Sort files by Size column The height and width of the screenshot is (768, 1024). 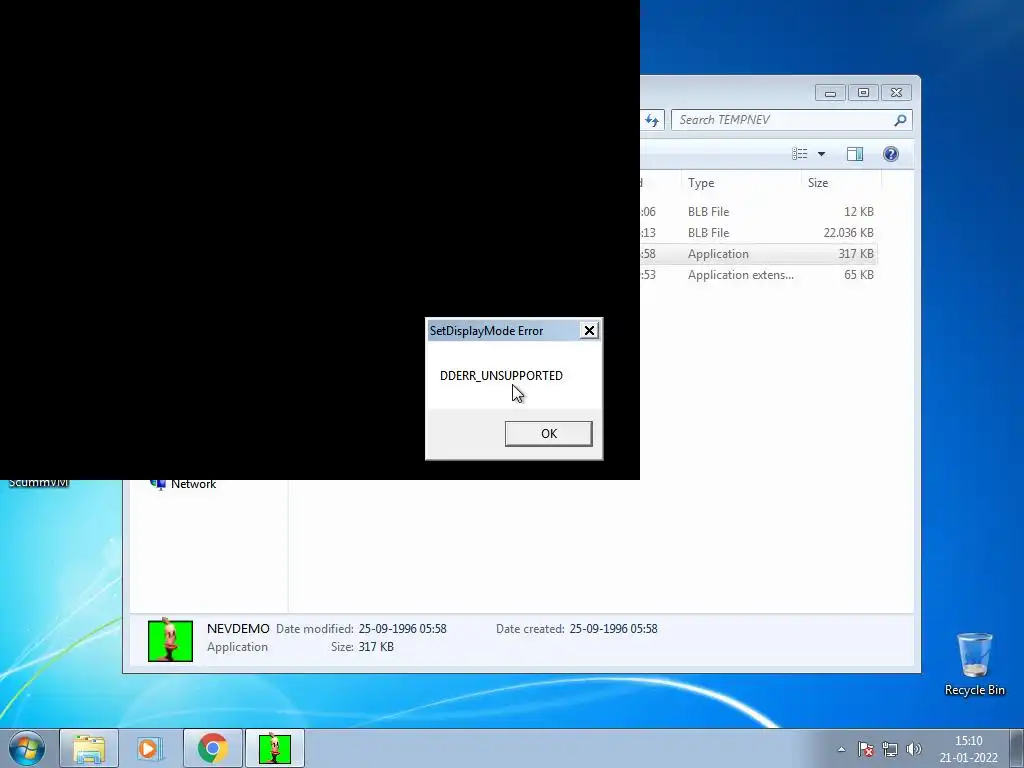pyautogui.click(x=841, y=183)
